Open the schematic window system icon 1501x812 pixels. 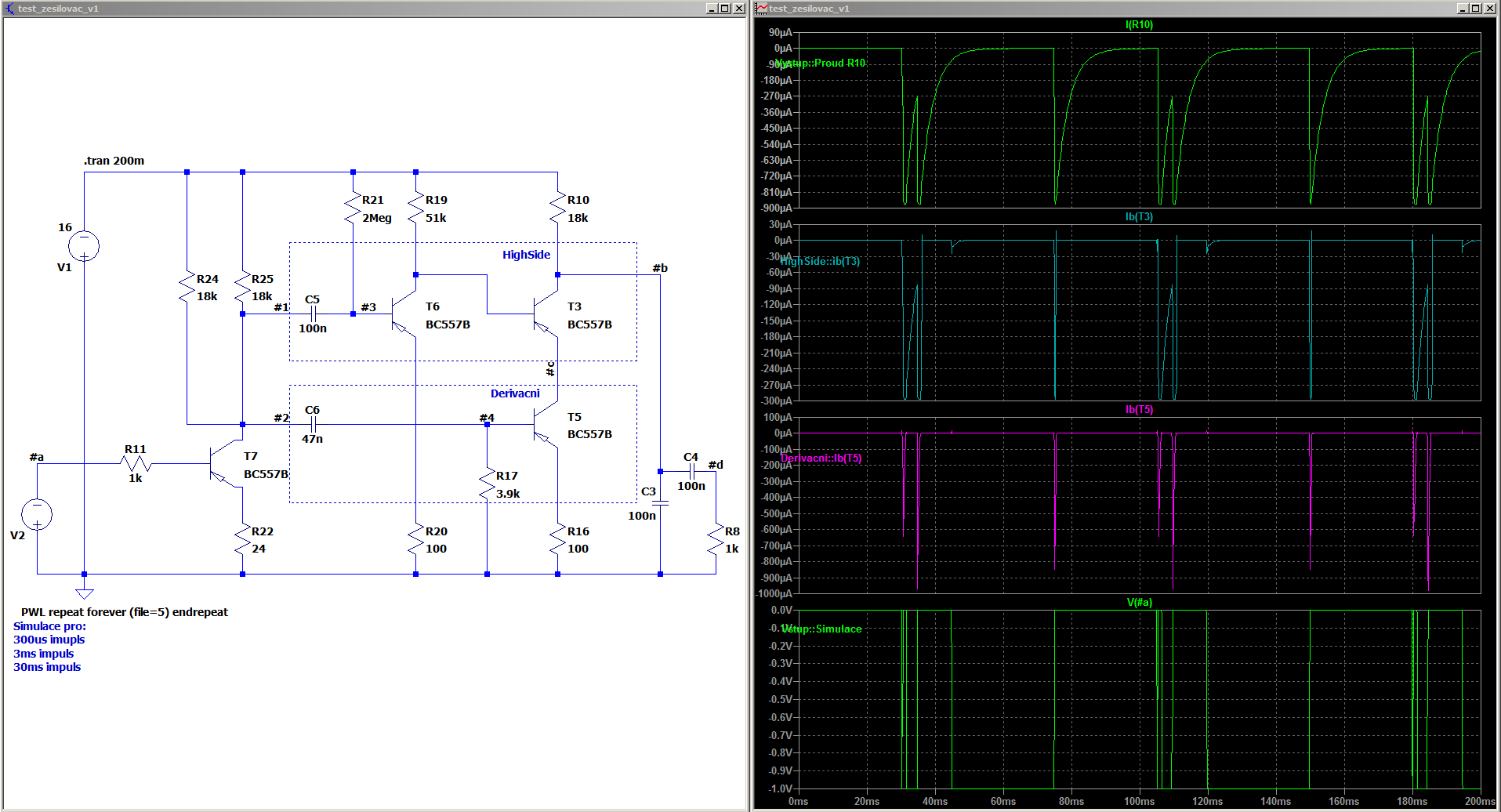[9, 9]
